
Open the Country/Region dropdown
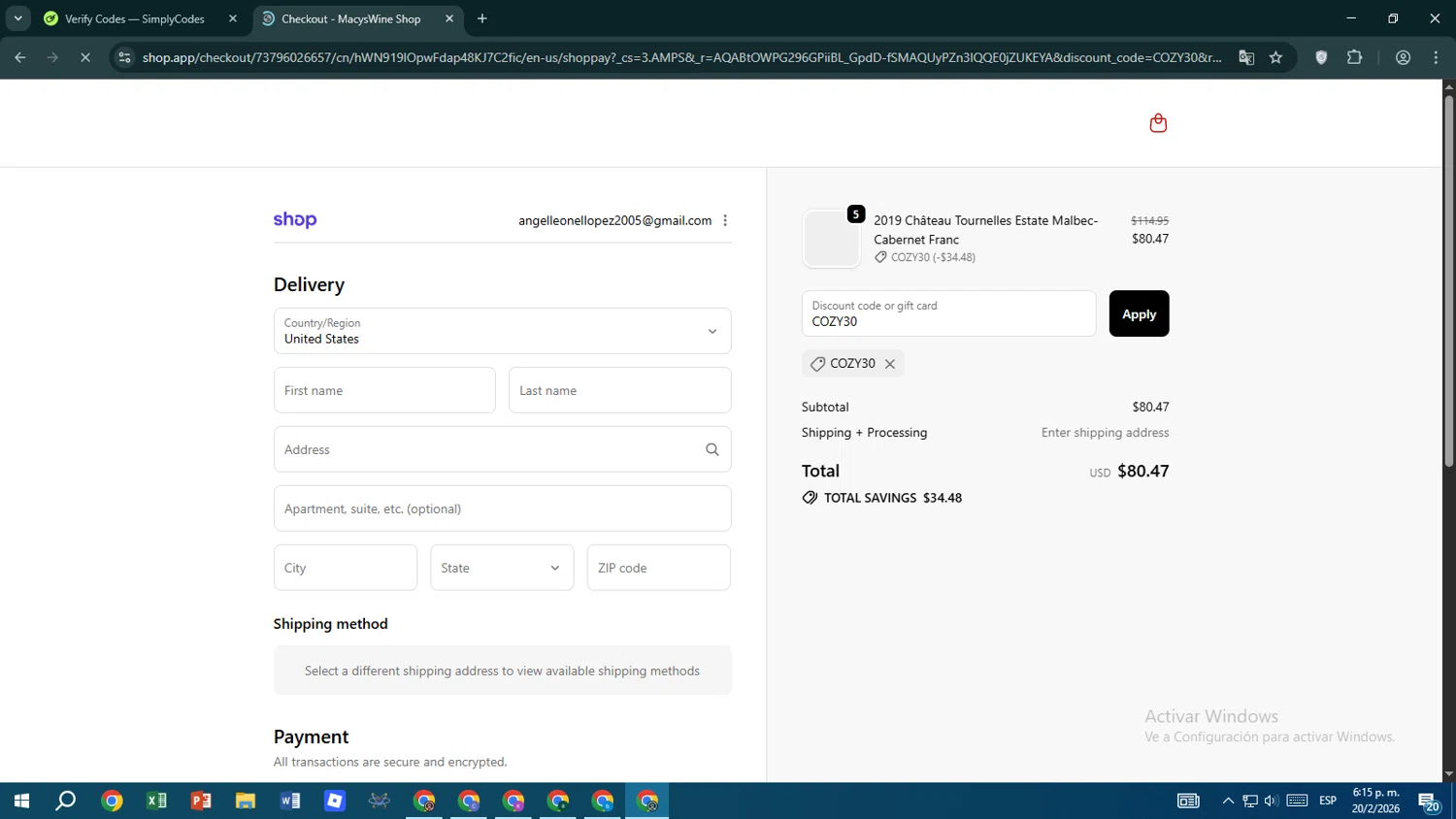click(502, 331)
